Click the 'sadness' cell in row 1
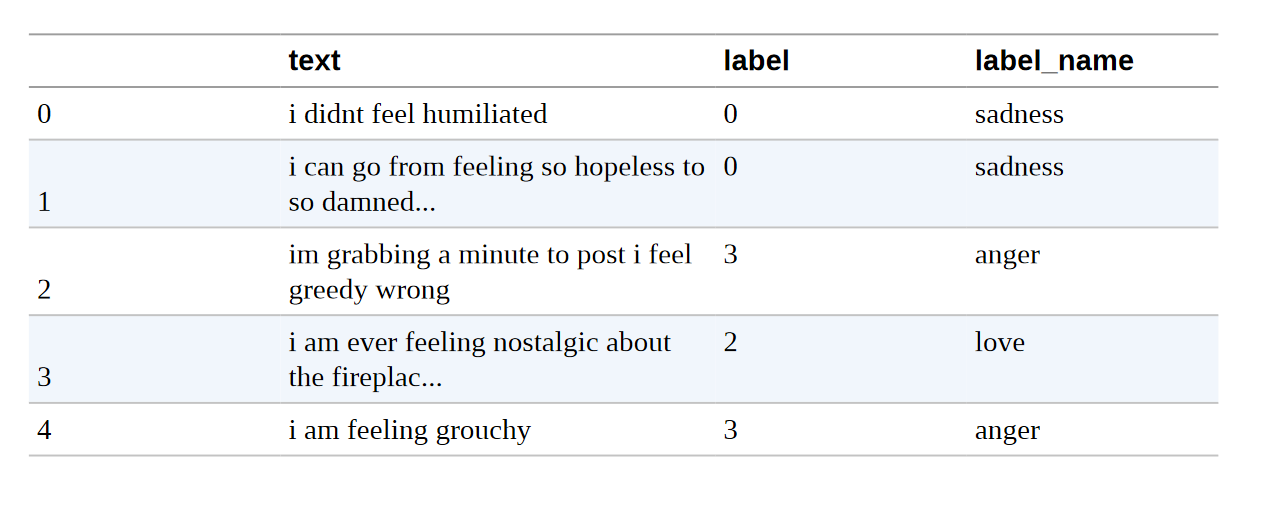 point(1019,166)
